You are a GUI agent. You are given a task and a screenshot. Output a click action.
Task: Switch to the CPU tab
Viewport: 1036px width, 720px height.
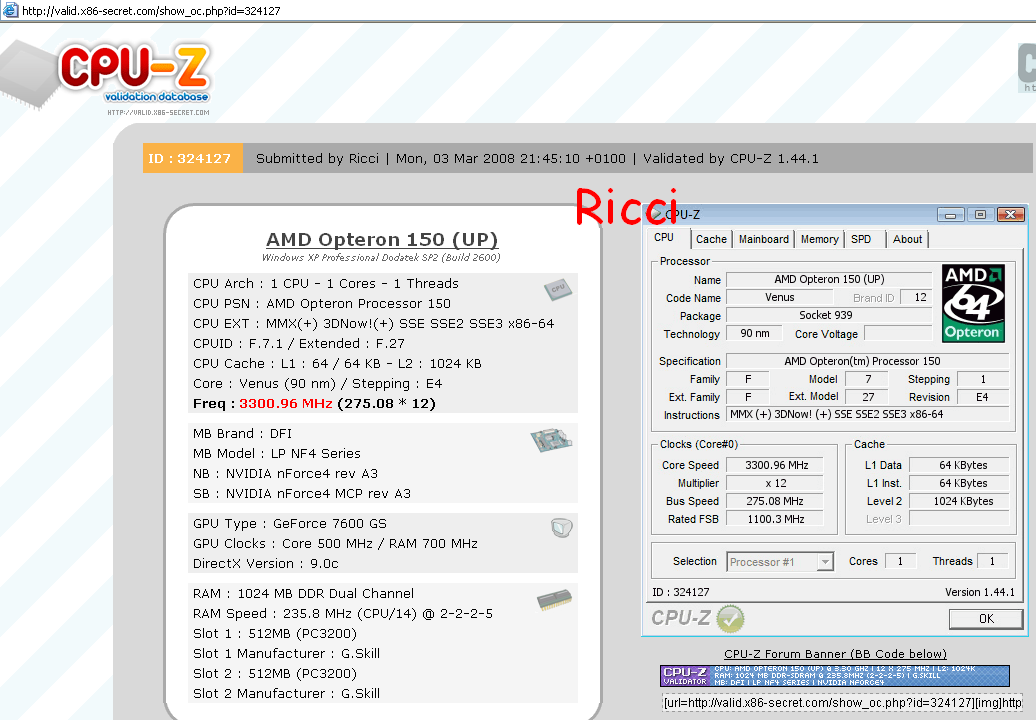pos(664,238)
